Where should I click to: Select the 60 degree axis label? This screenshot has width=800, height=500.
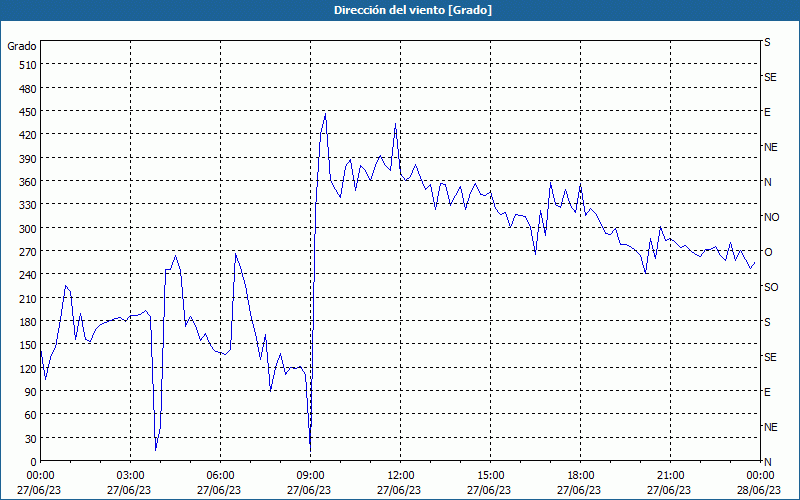31,415
